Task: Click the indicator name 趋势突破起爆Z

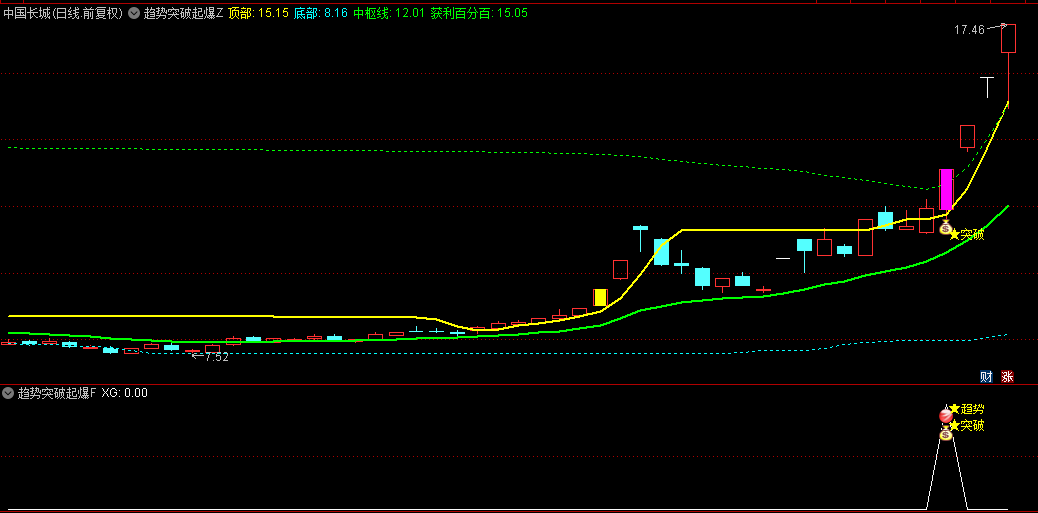Action: (183, 13)
